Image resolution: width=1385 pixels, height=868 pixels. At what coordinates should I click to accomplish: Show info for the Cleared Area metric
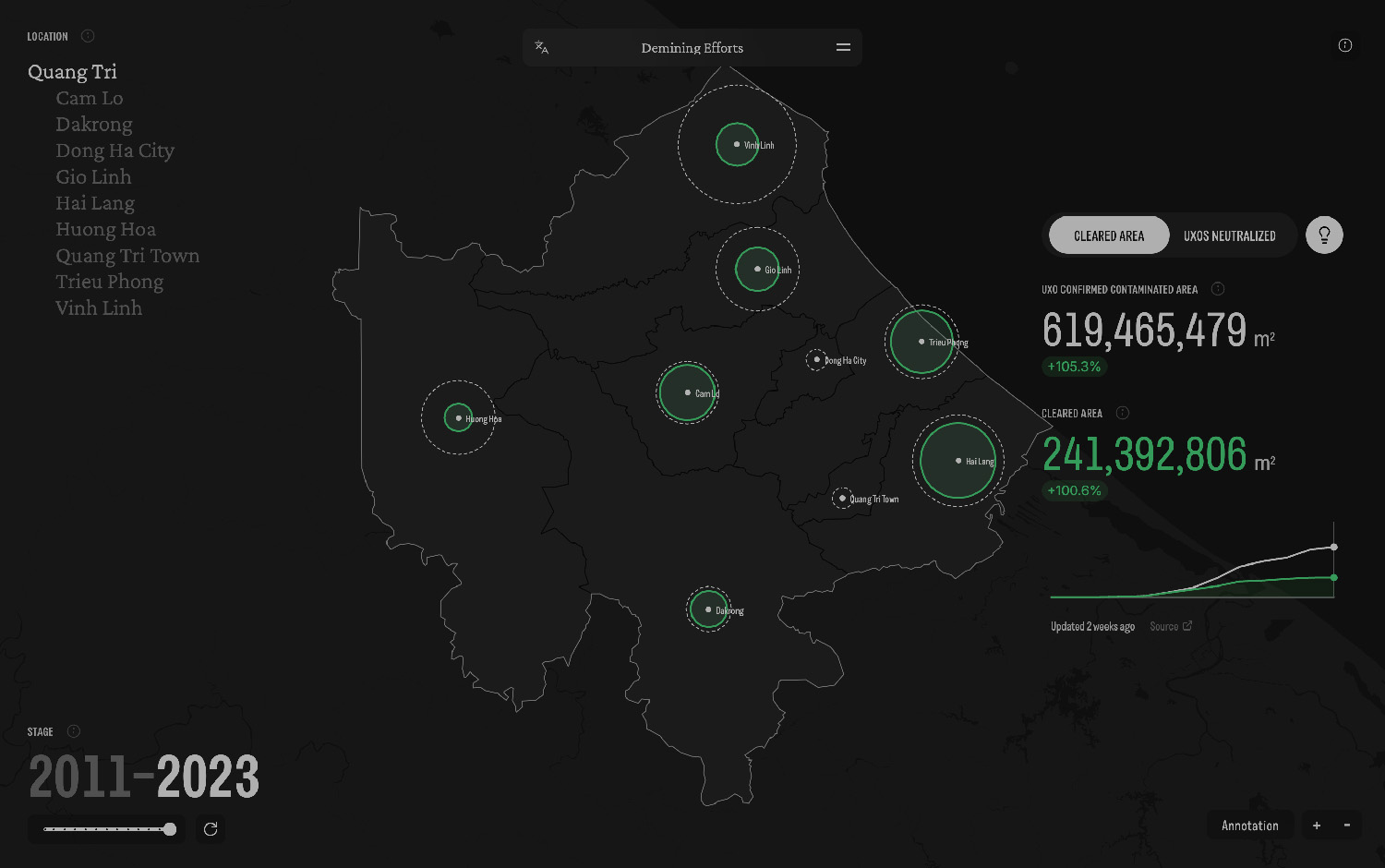click(x=1123, y=413)
